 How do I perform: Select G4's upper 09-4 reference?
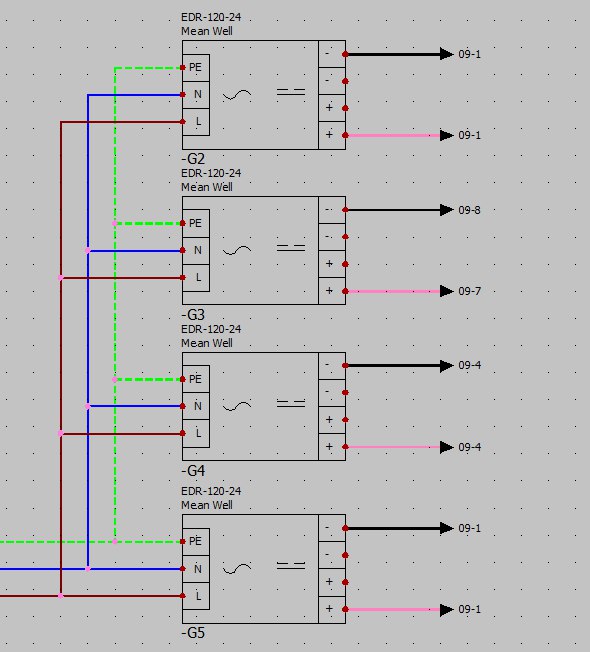469,365
